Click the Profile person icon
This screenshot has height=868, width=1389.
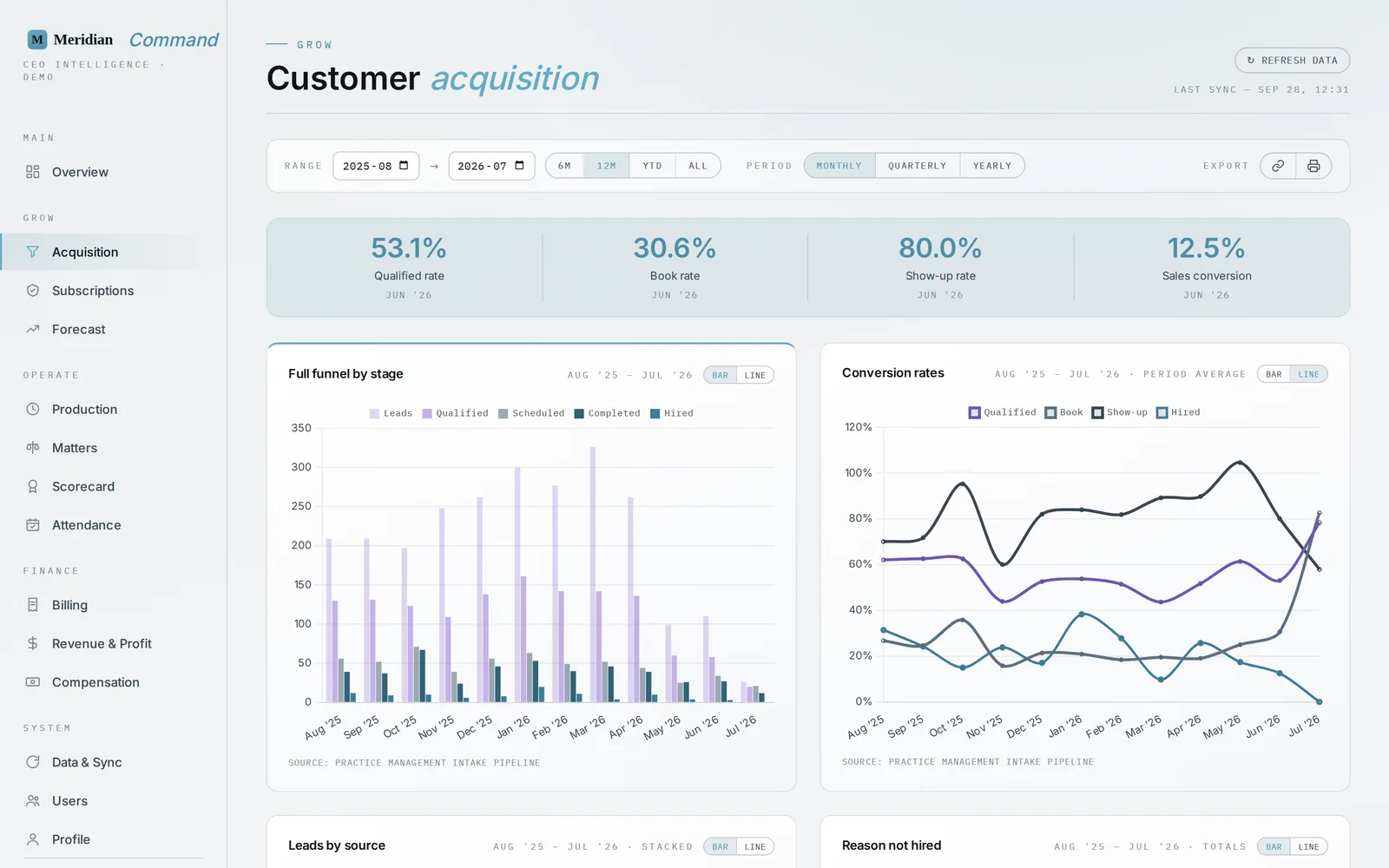pyautogui.click(x=33, y=839)
